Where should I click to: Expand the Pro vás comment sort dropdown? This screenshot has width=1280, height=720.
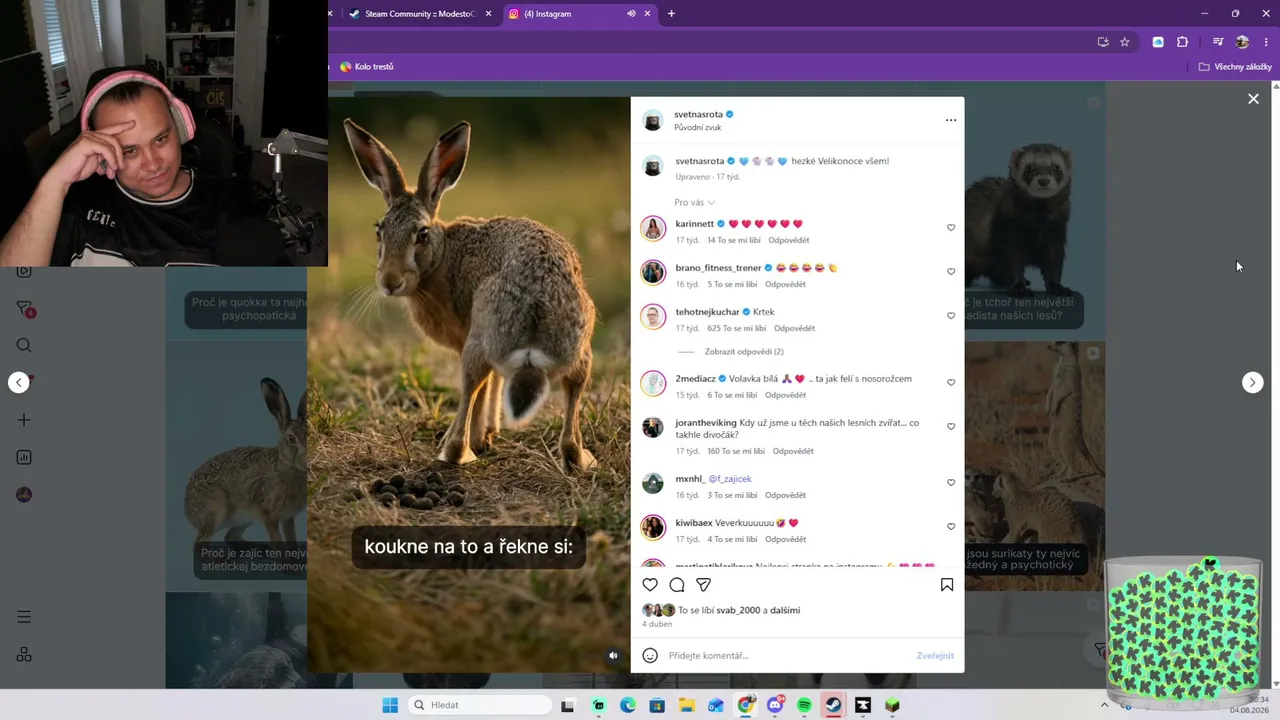[695, 203]
